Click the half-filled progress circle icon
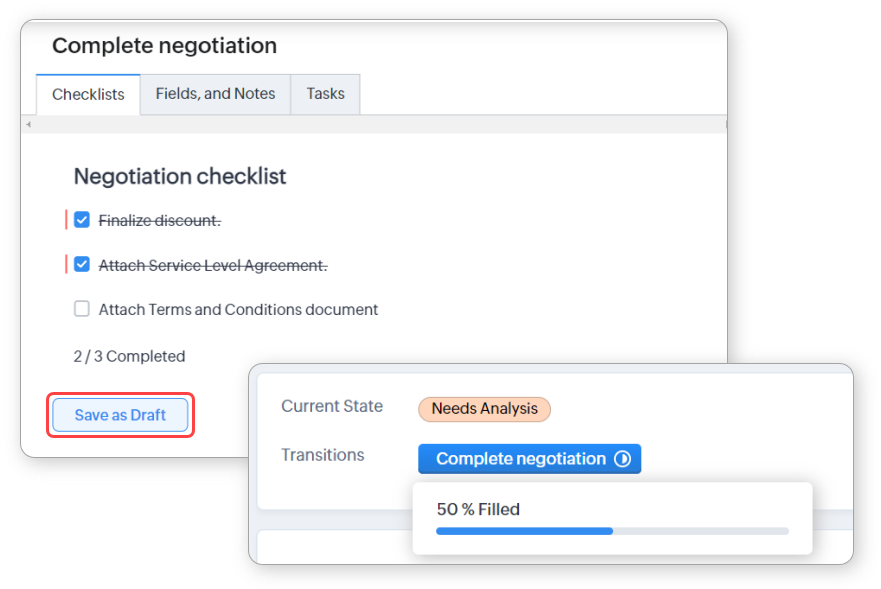The height and width of the screenshot is (589, 881). tap(623, 459)
